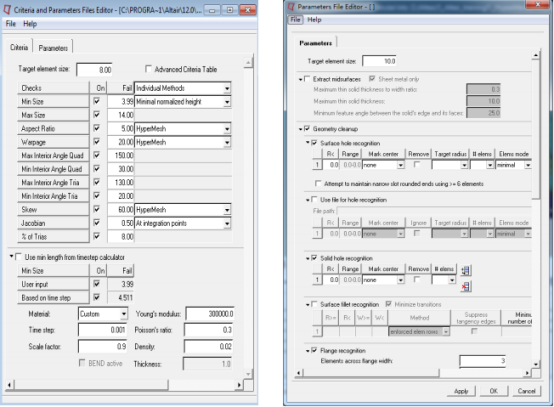Enable Advanced Criteria Table checkbox
The height and width of the screenshot is (407, 554).
click(149, 69)
